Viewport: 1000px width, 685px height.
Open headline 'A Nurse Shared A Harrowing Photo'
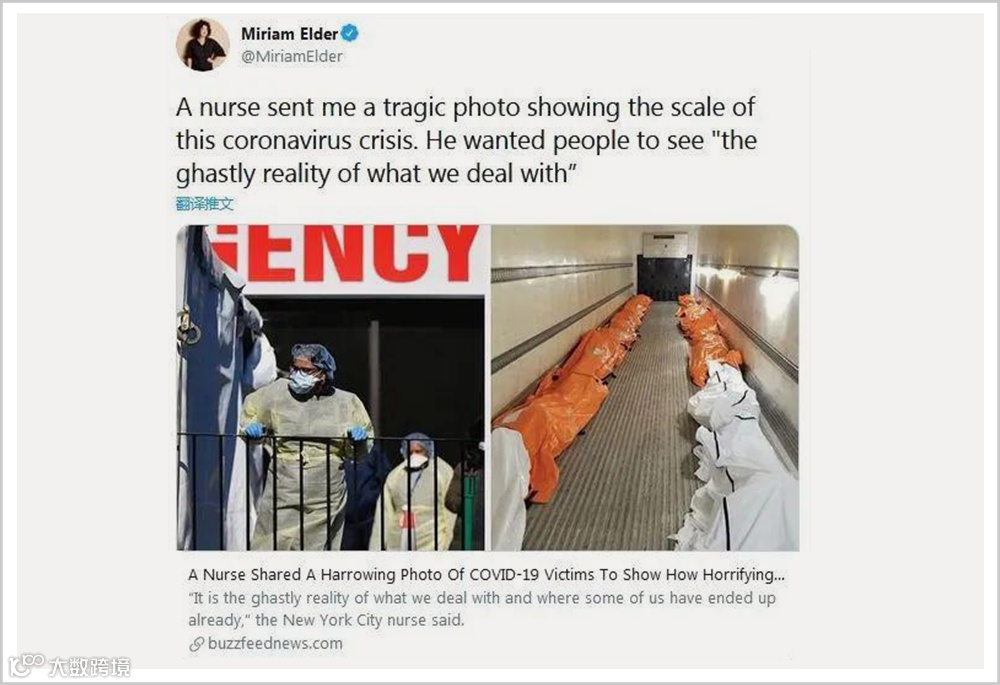click(x=487, y=575)
